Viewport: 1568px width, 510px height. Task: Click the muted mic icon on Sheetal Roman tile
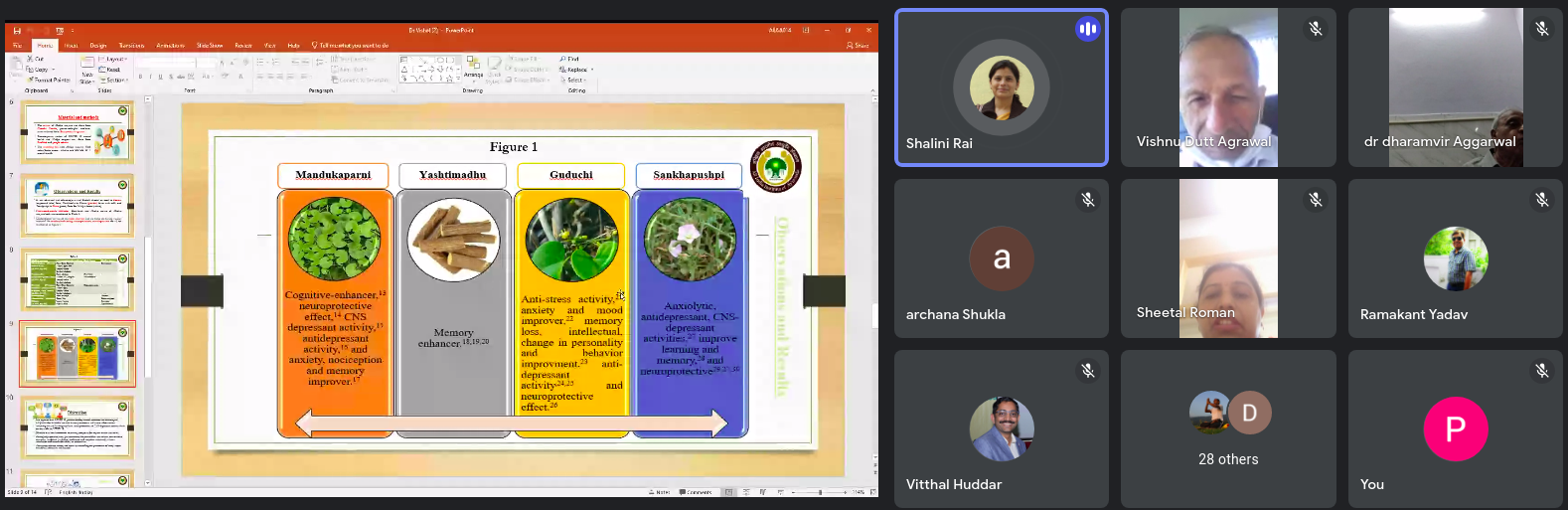[x=1316, y=200]
